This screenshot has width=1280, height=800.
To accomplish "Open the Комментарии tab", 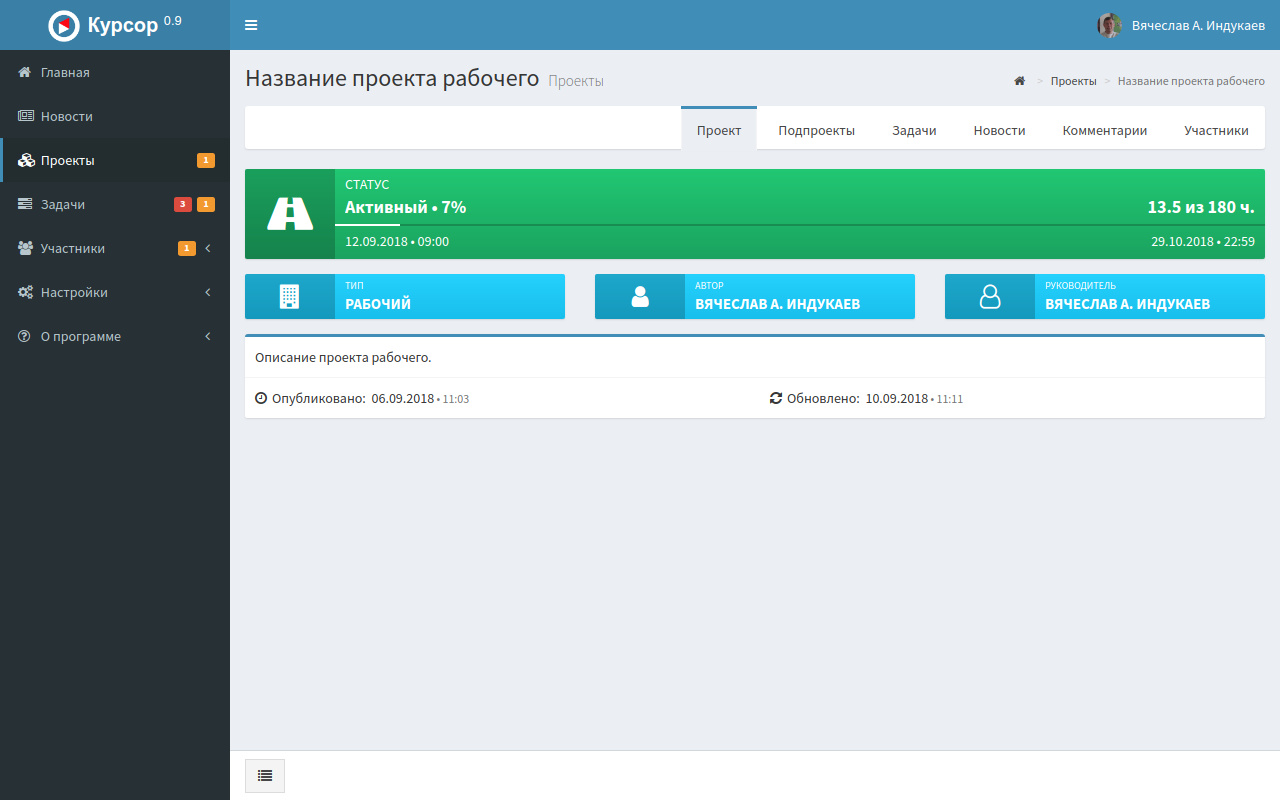I will (x=1104, y=130).
